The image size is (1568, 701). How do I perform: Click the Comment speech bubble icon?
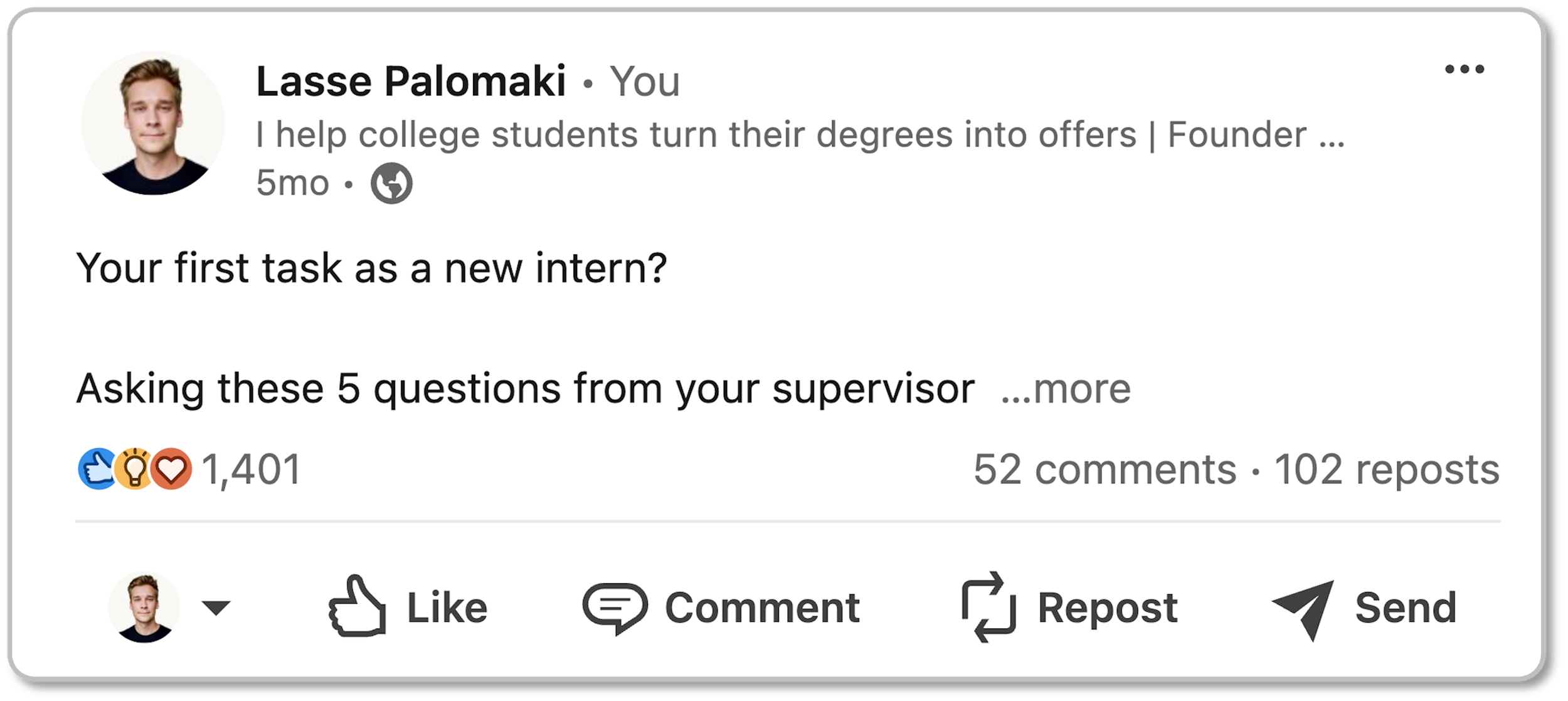(x=615, y=607)
